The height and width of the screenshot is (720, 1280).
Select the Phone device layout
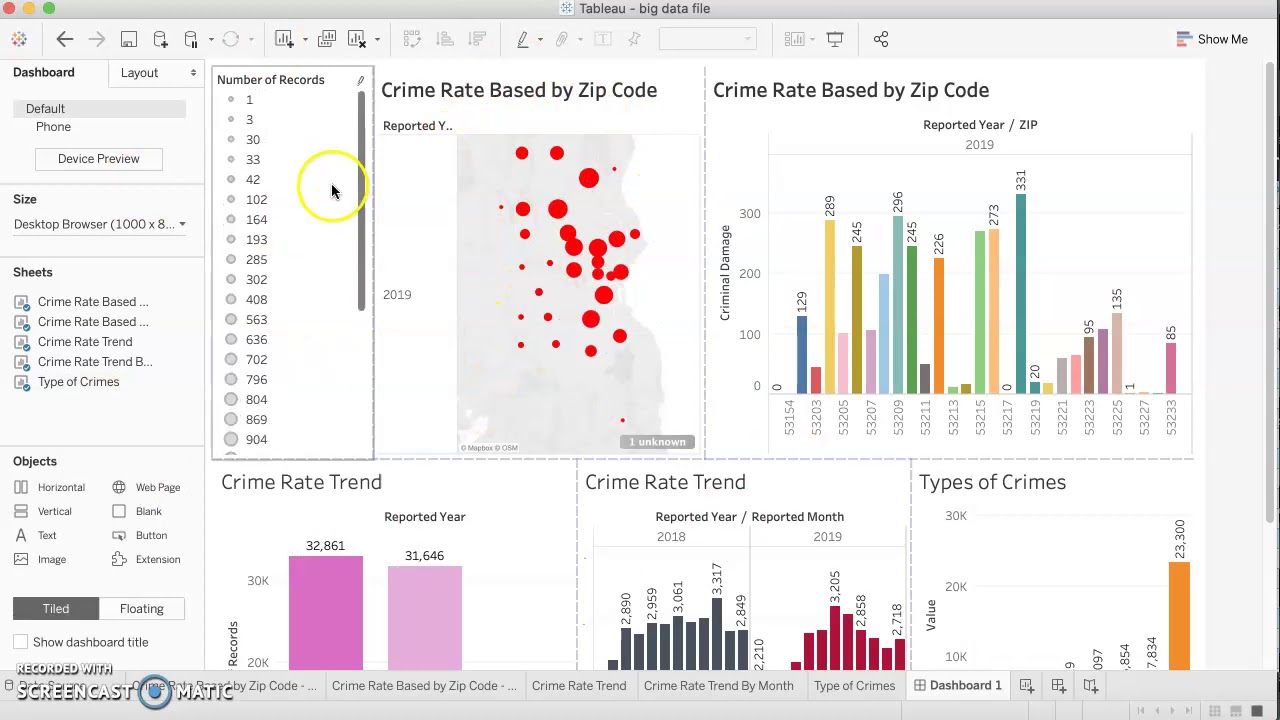(x=53, y=127)
